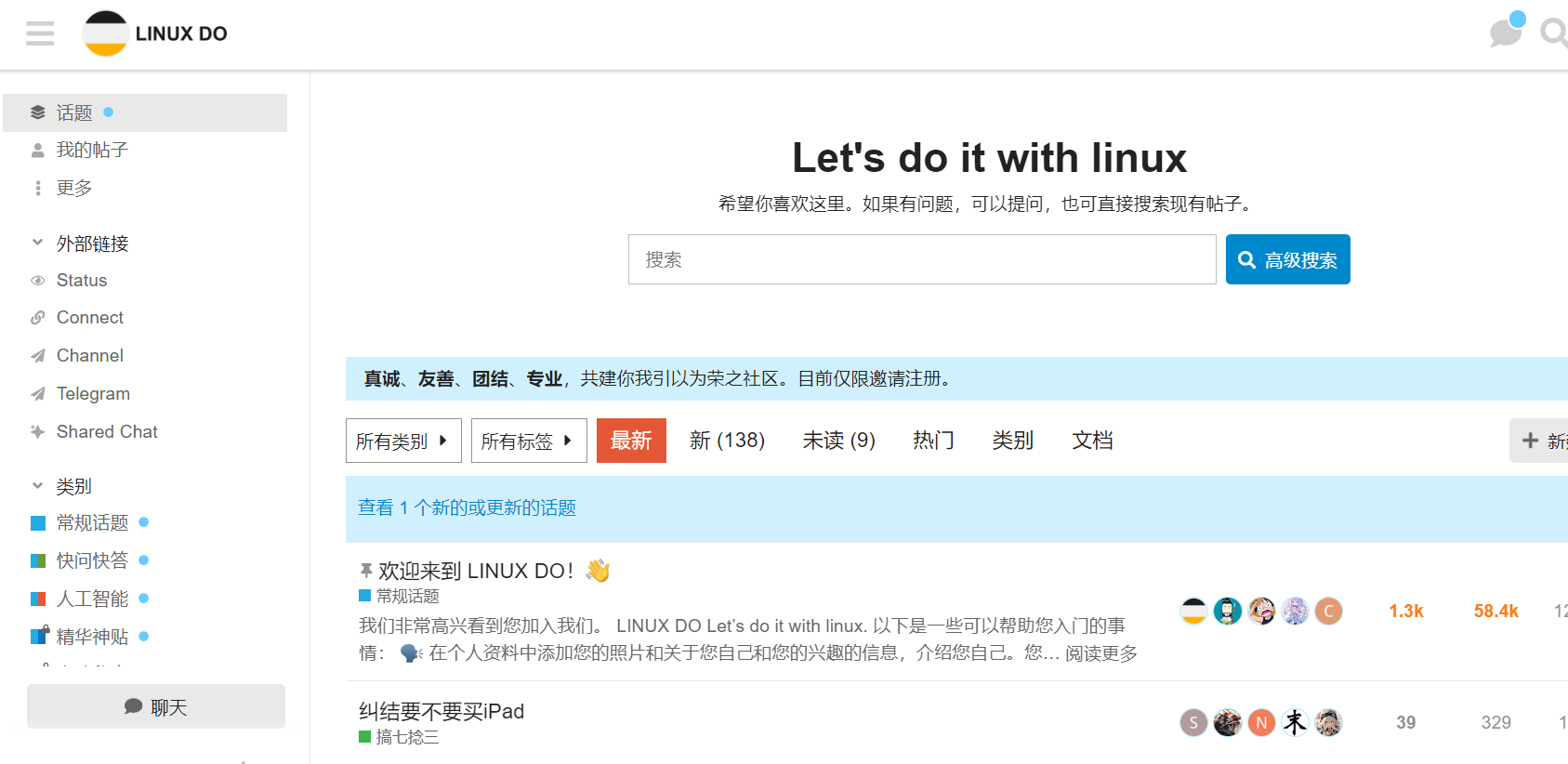Open the S avatar on iPad topic
The height and width of the screenshot is (764, 1568).
1193,722
